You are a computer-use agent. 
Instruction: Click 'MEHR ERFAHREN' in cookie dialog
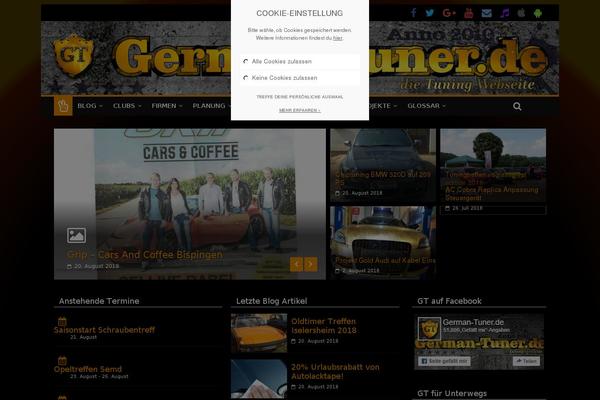tap(300, 110)
